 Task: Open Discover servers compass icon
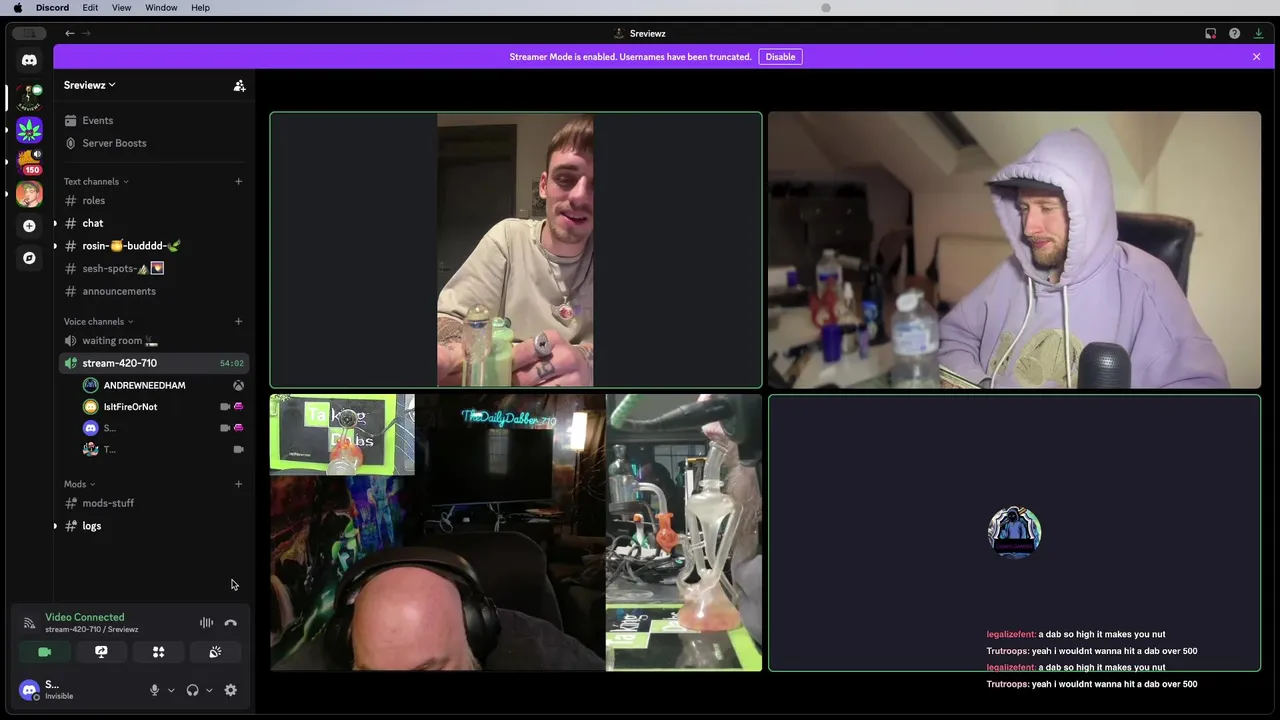pos(29,258)
